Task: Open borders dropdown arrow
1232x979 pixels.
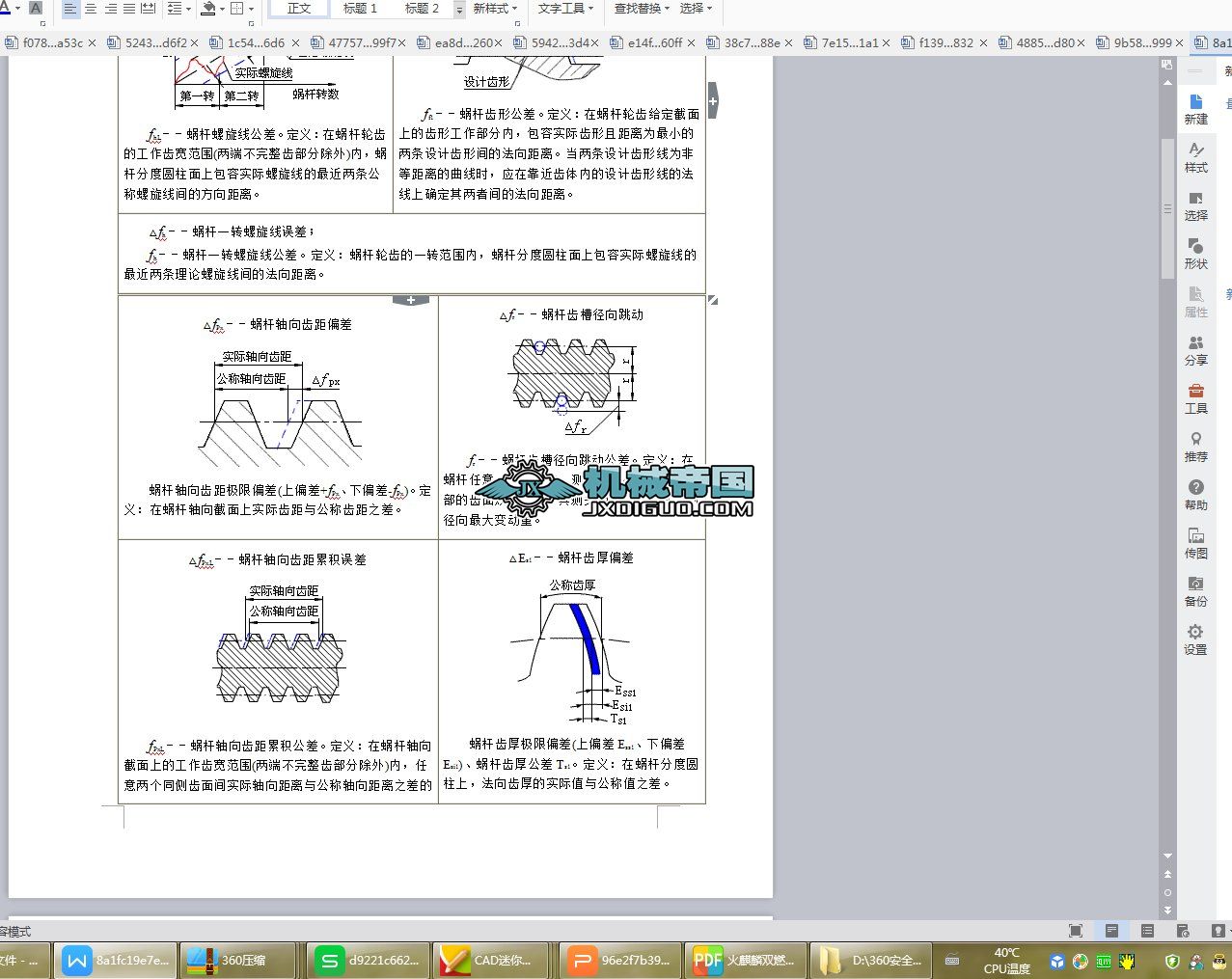Action: pos(252,9)
